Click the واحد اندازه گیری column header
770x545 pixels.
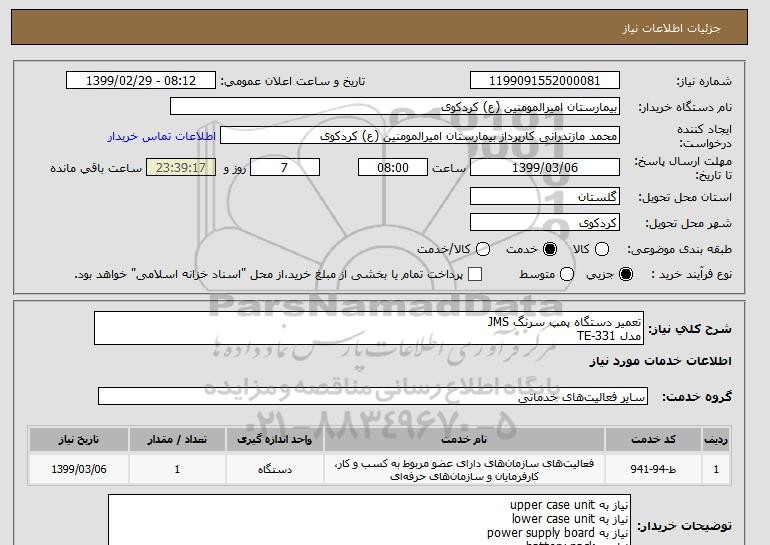(x=275, y=439)
